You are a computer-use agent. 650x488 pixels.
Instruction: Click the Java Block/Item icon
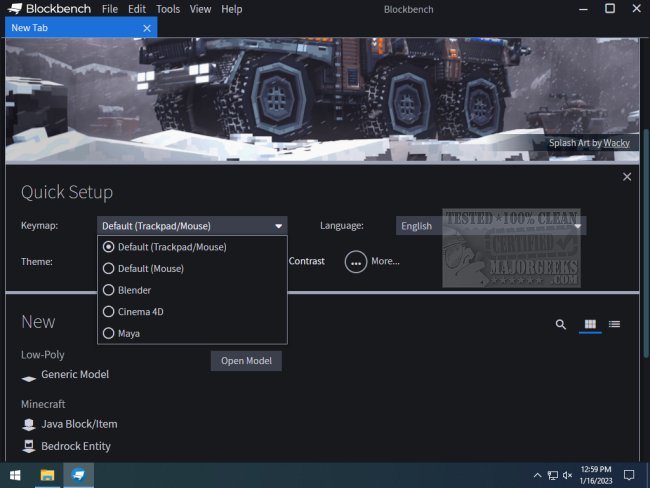point(30,425)
